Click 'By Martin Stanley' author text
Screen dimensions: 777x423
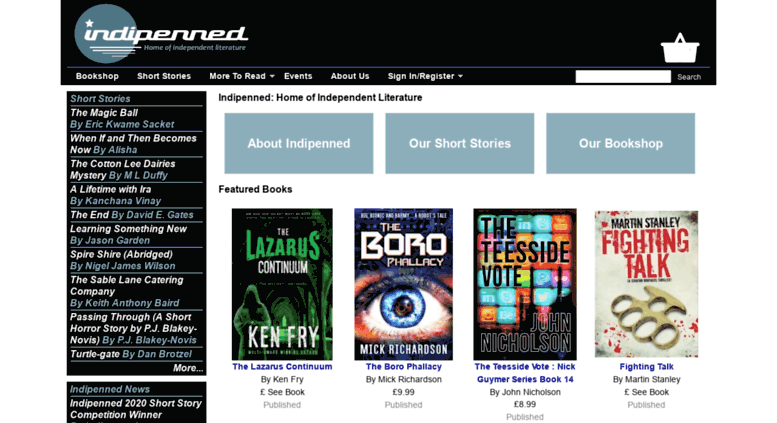click(x=646, y=379)
